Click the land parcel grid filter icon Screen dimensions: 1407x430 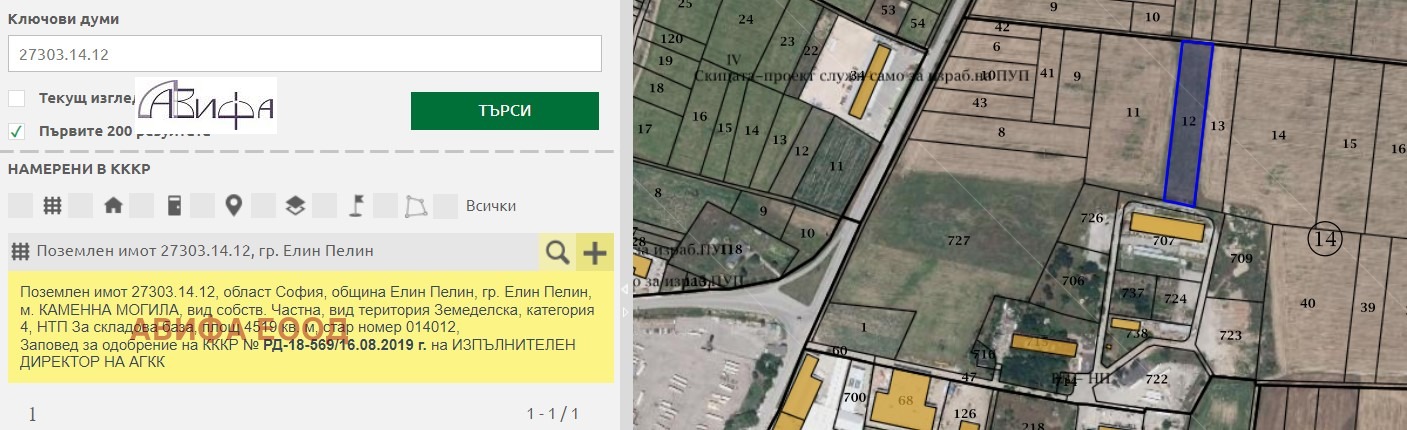point(52,206)
